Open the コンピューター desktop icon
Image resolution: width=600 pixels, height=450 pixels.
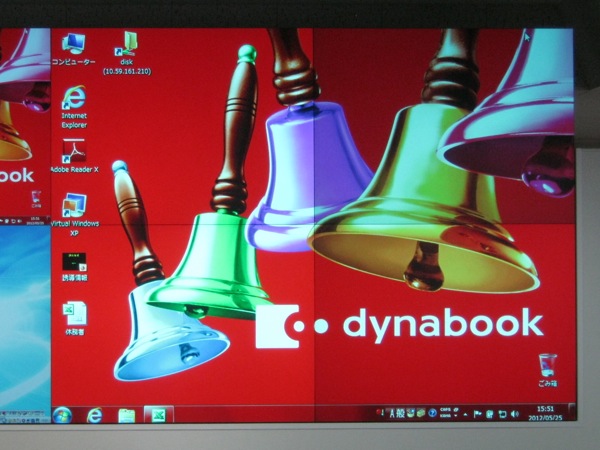pyautogui.click(x=73, y=44)
